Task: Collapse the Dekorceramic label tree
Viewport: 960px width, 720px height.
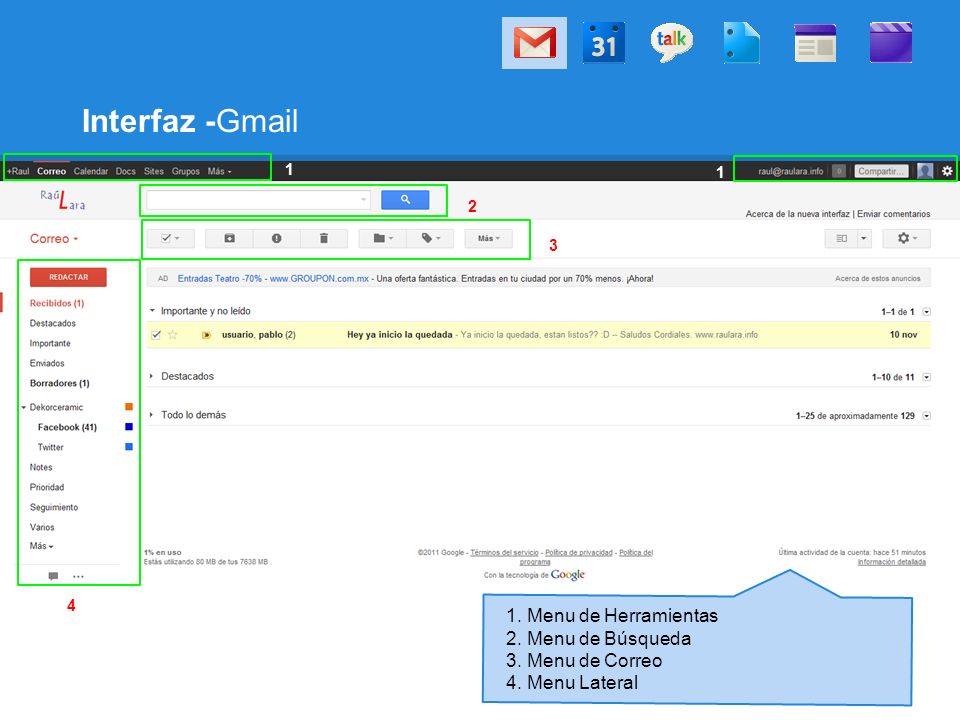Action: click(24, 407)
